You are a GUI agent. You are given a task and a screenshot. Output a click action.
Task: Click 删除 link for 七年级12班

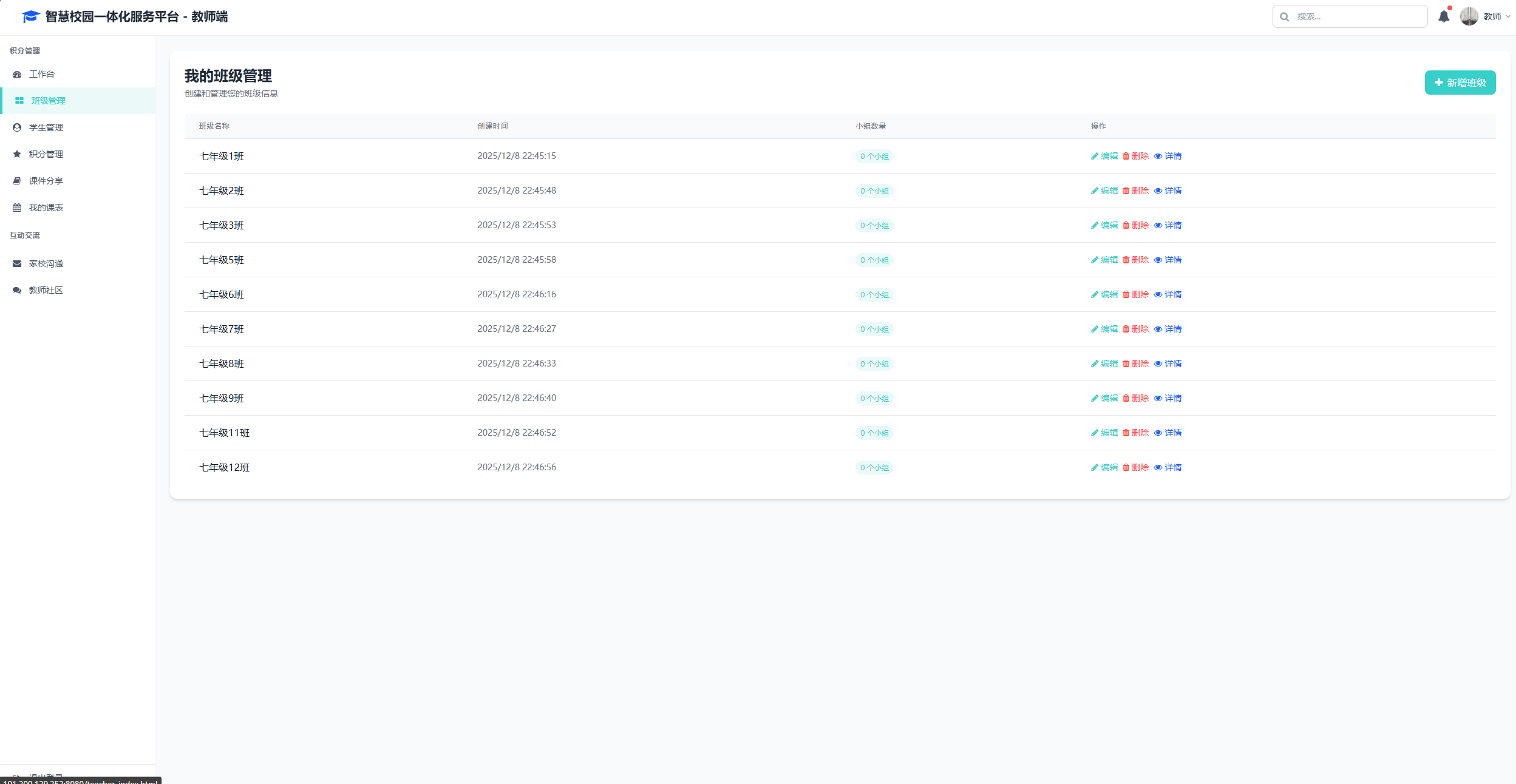(1140, 467)
